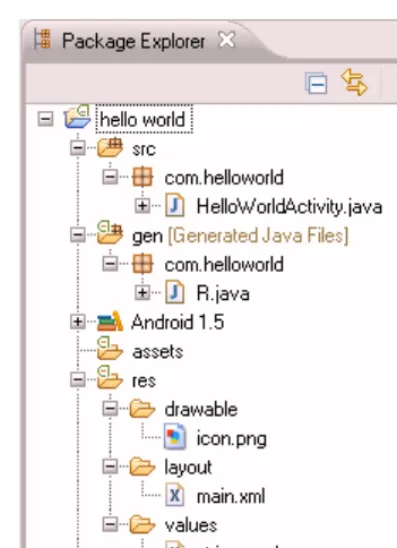Image resolution: width=397 pixels, height=548 pixels.
Task: Click the assets folder icon
Action: point(110,348)
